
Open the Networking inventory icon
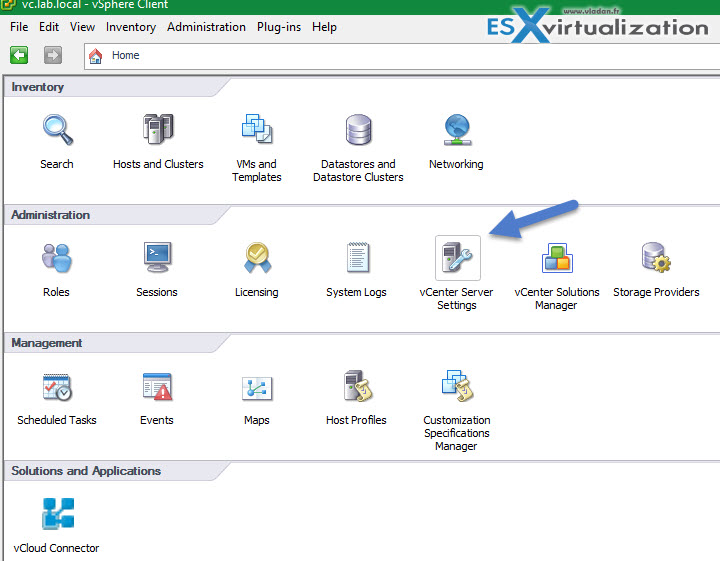tap(457, 129)
